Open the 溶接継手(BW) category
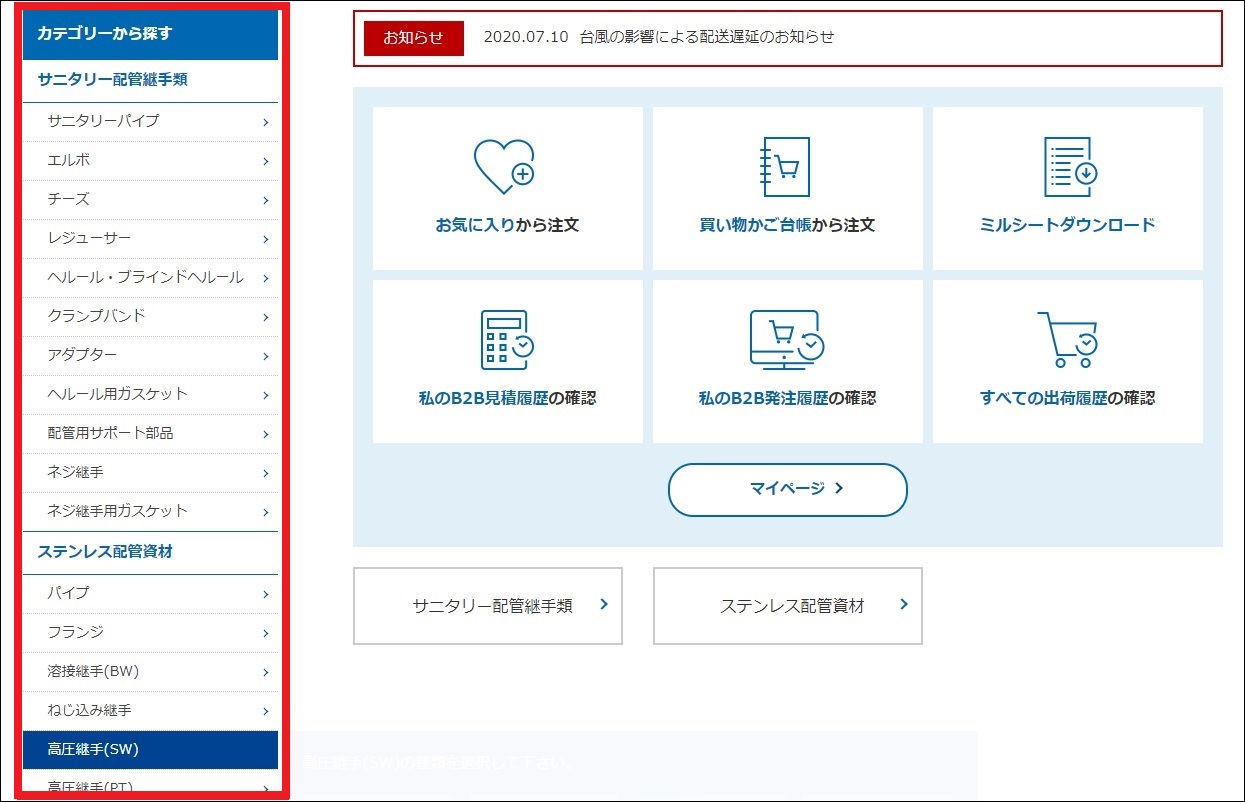 pyautogui.click(x=93, y=671)
